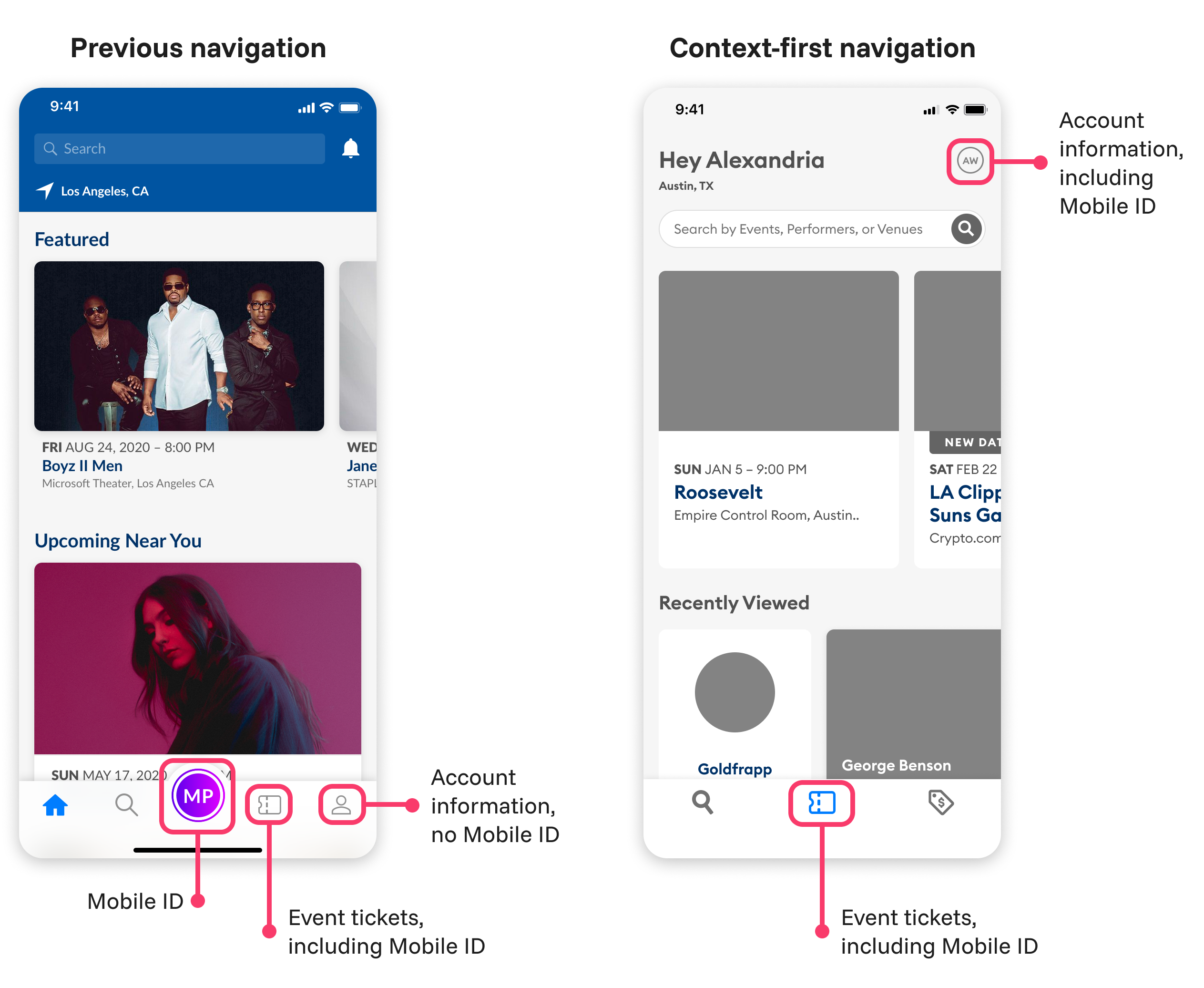1204x988 pixels.
Task: Open the AW account avatar
Action: tap(969, 161)
